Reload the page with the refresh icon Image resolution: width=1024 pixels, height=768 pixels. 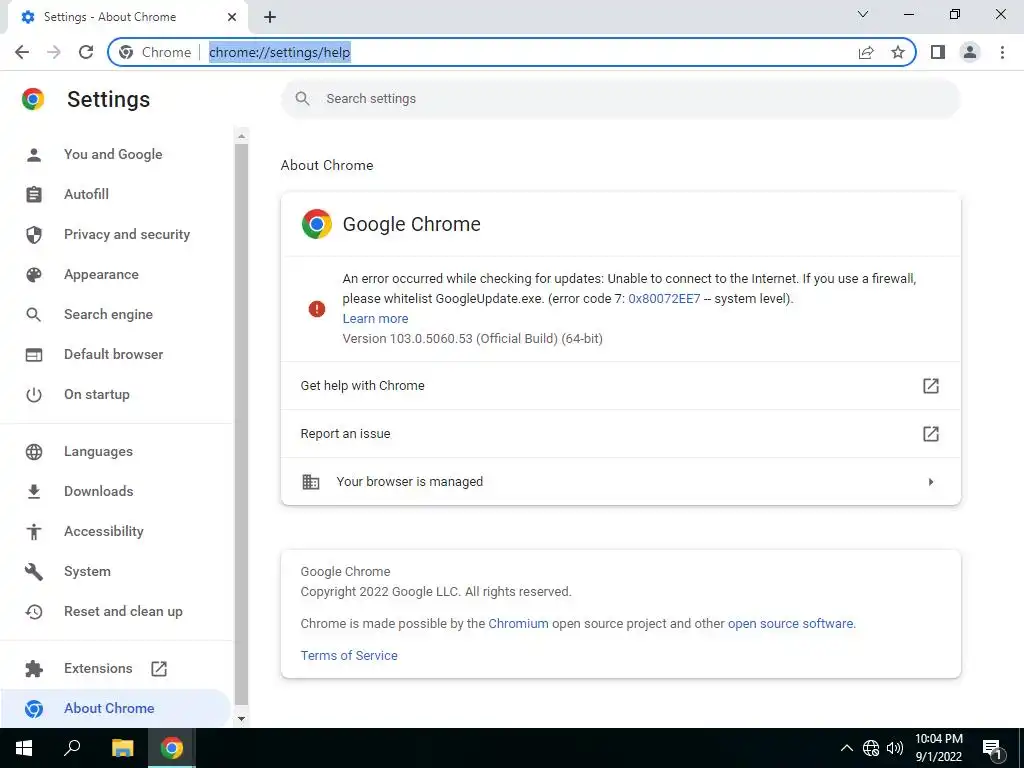pos(86,52)
